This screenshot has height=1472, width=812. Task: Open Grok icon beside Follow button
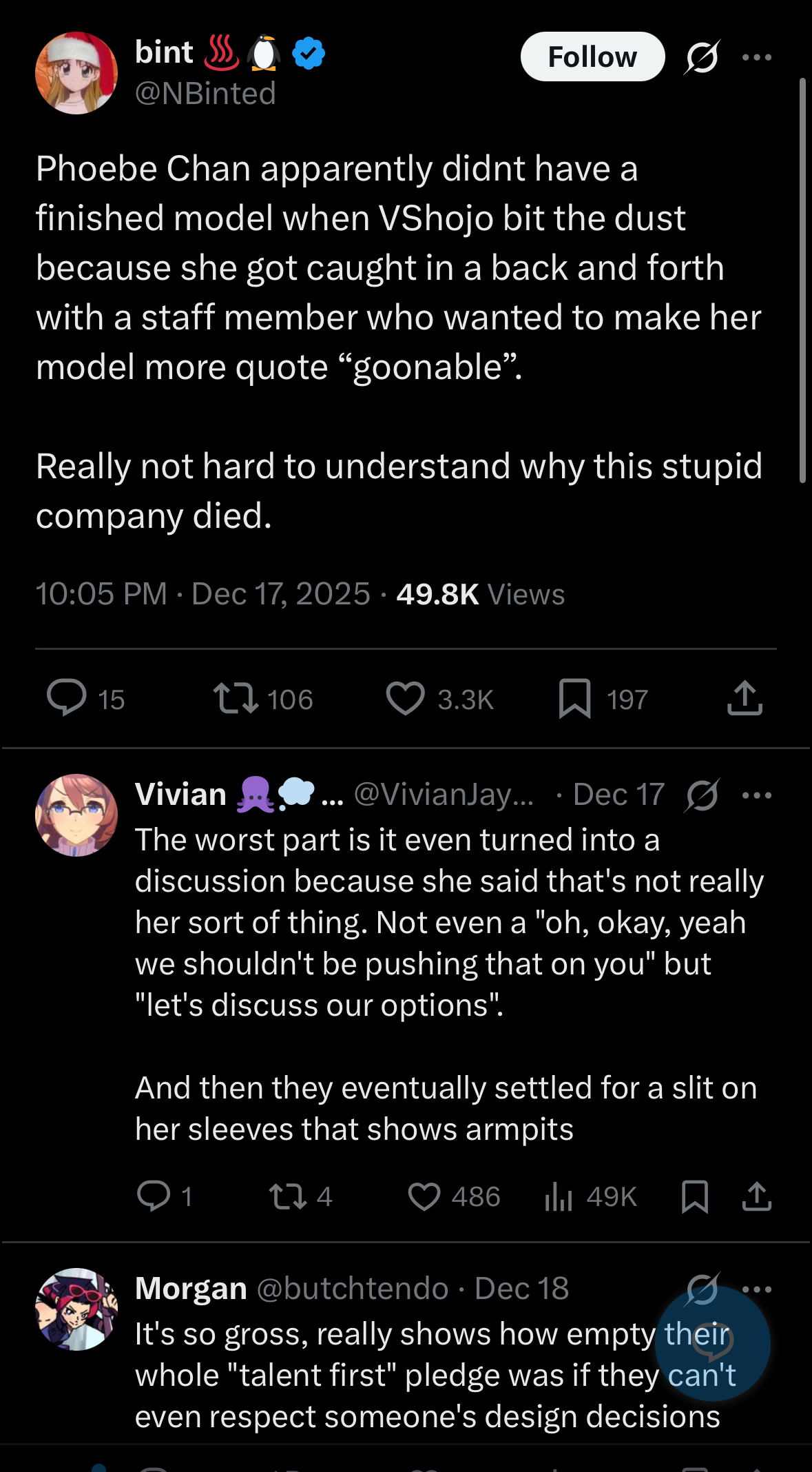coord(702,57)
